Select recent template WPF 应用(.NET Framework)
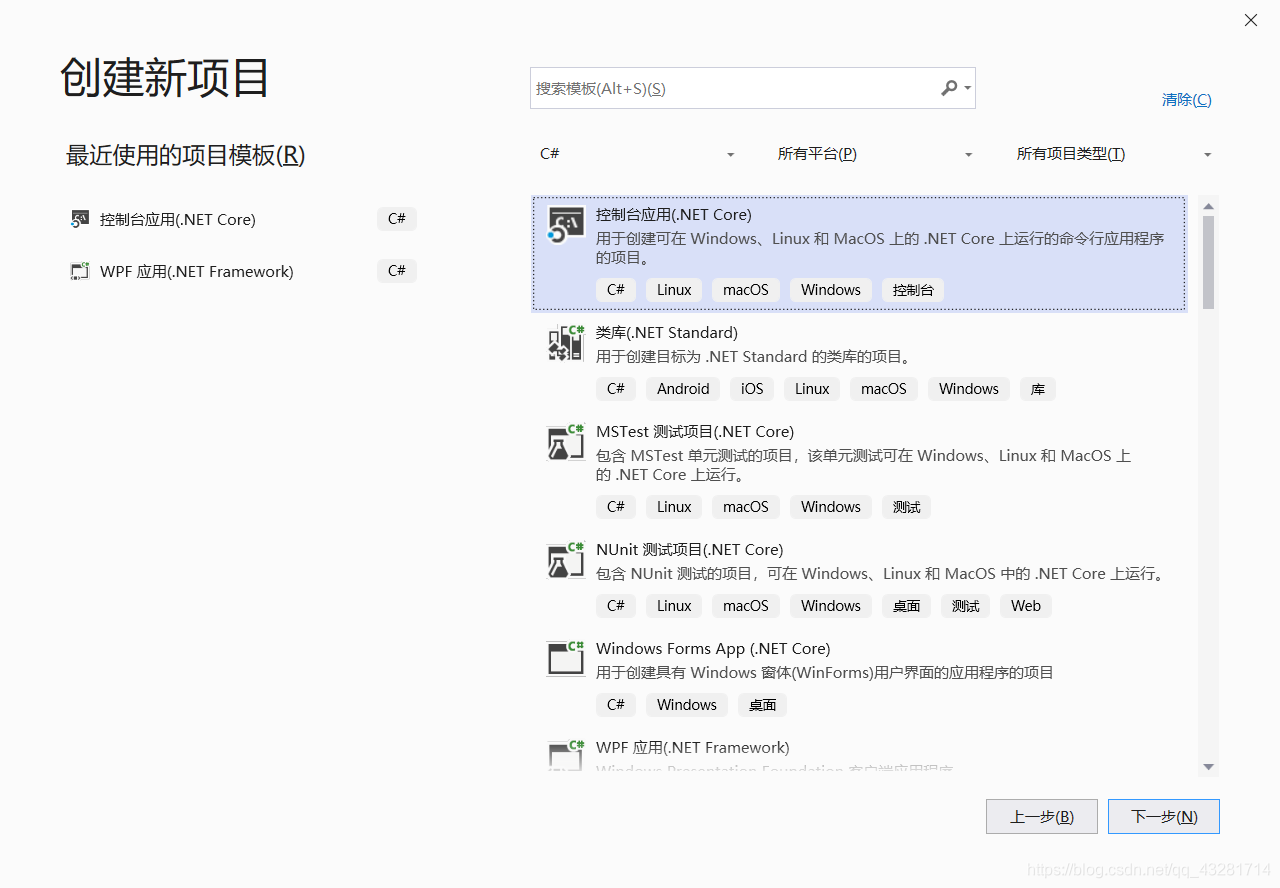 197,271
